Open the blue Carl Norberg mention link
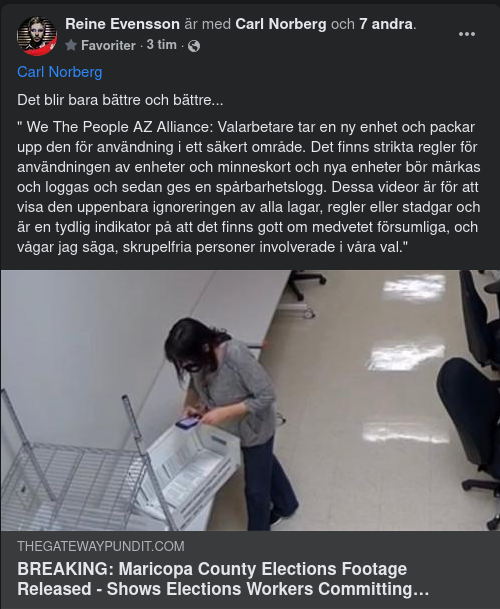Viewport: 500px width, 609px height. click(x=60, y=72)
